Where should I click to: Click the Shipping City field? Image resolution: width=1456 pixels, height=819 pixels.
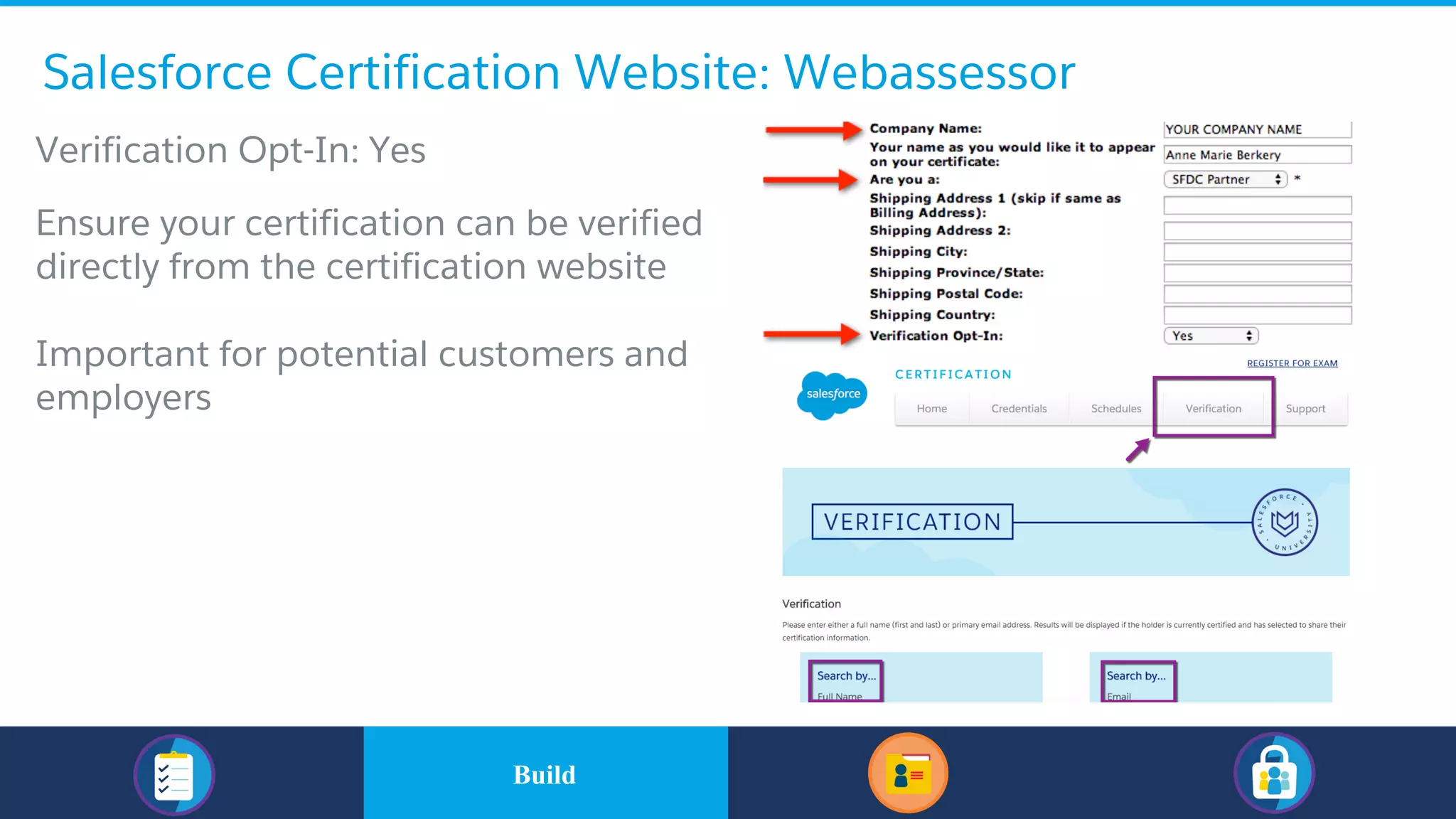tap(1257, 252)
